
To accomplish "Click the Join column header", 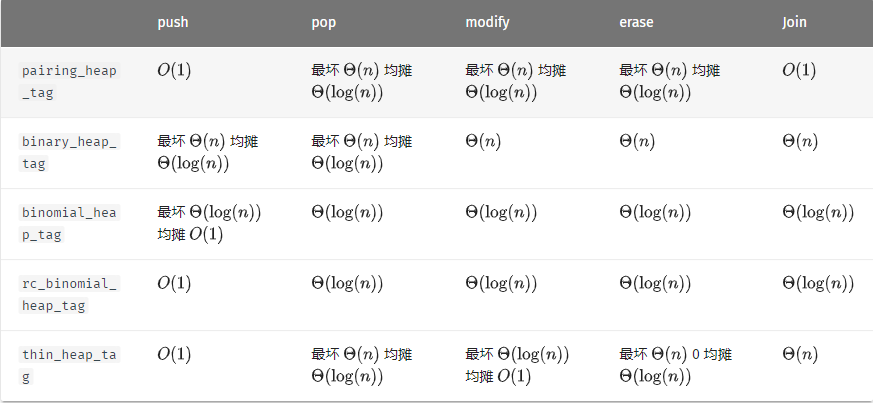I will point(794,22).
